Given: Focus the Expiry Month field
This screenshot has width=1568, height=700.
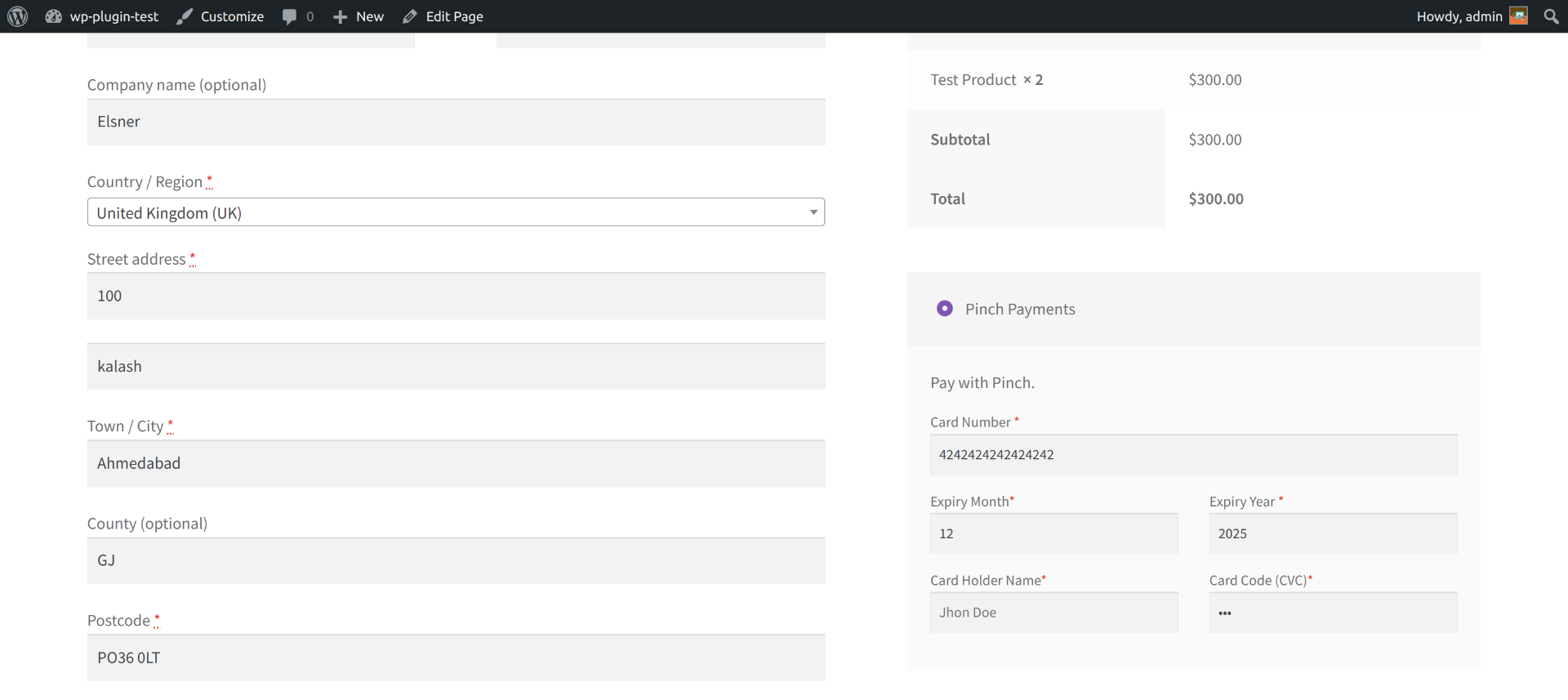Looking at the screenshot, I should tap(1053, 534).
